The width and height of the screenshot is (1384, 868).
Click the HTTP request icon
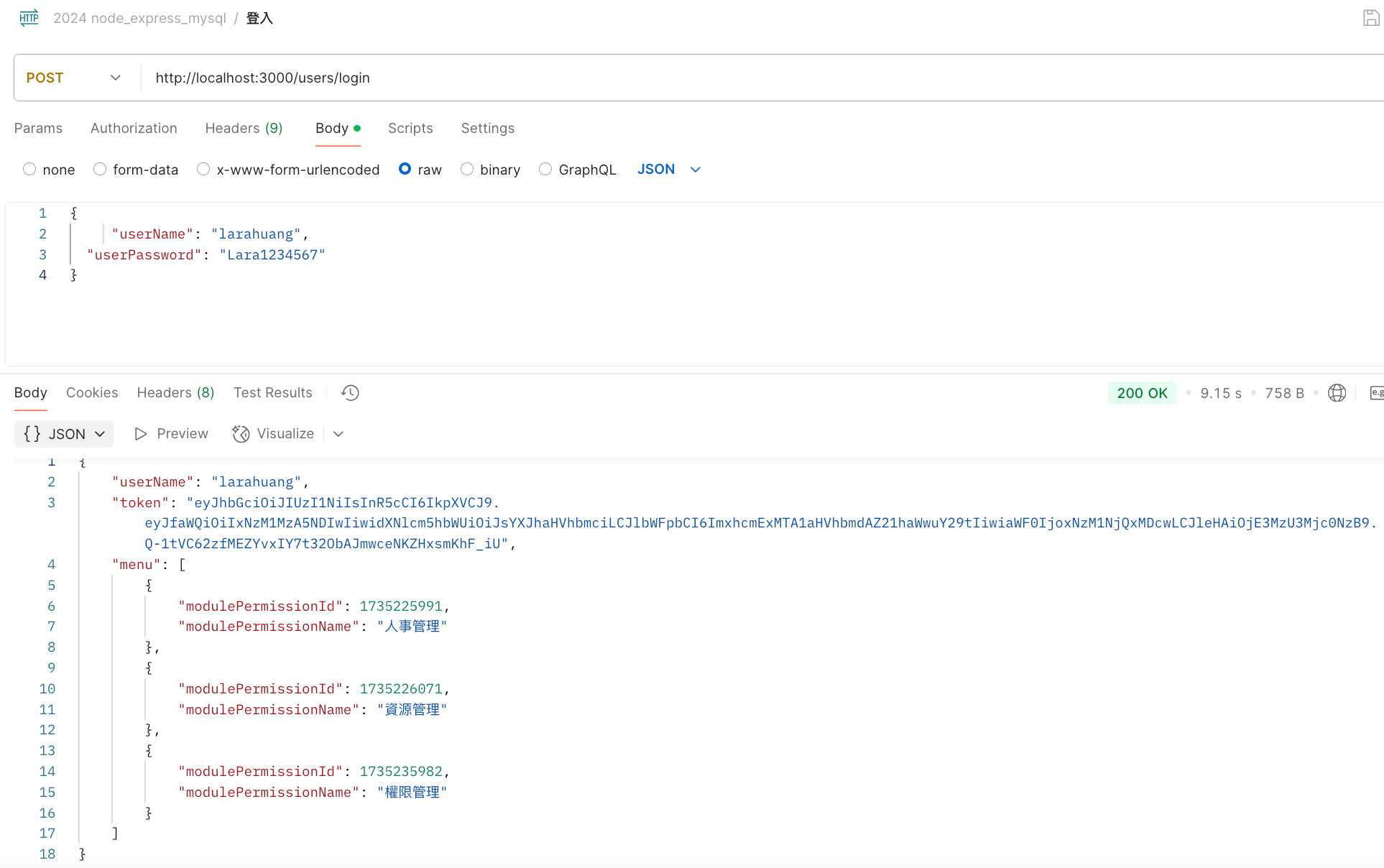[x=29, y=18]
